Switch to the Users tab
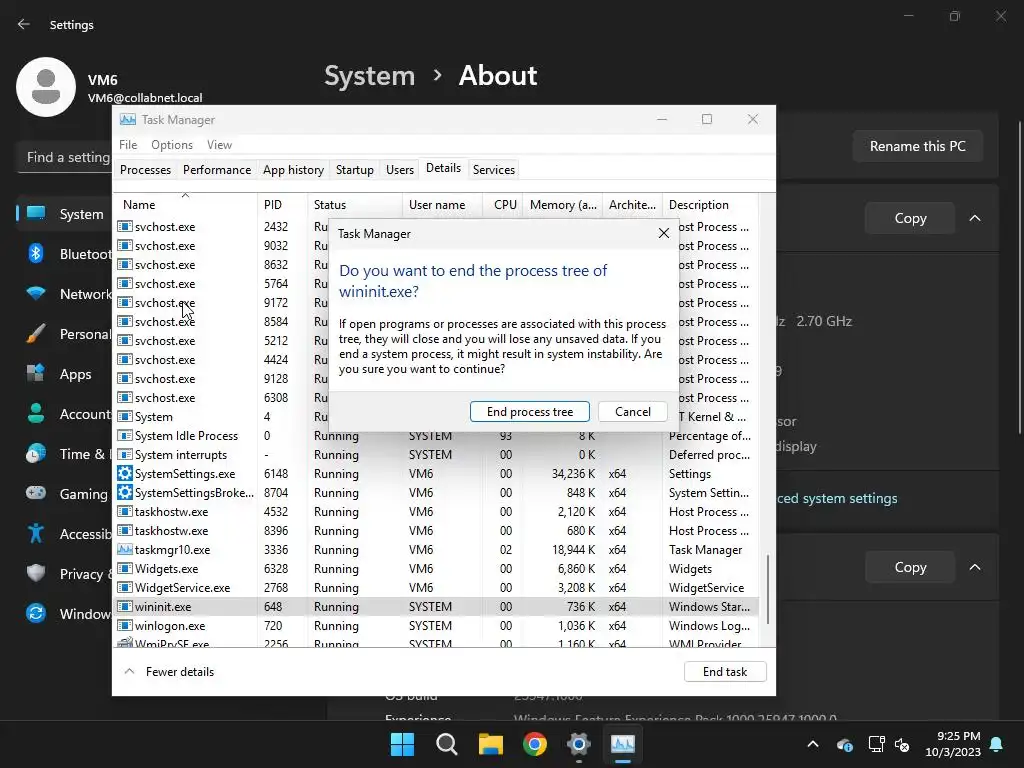The width and height of the screenshot is (1024, 768). [400, 170]
